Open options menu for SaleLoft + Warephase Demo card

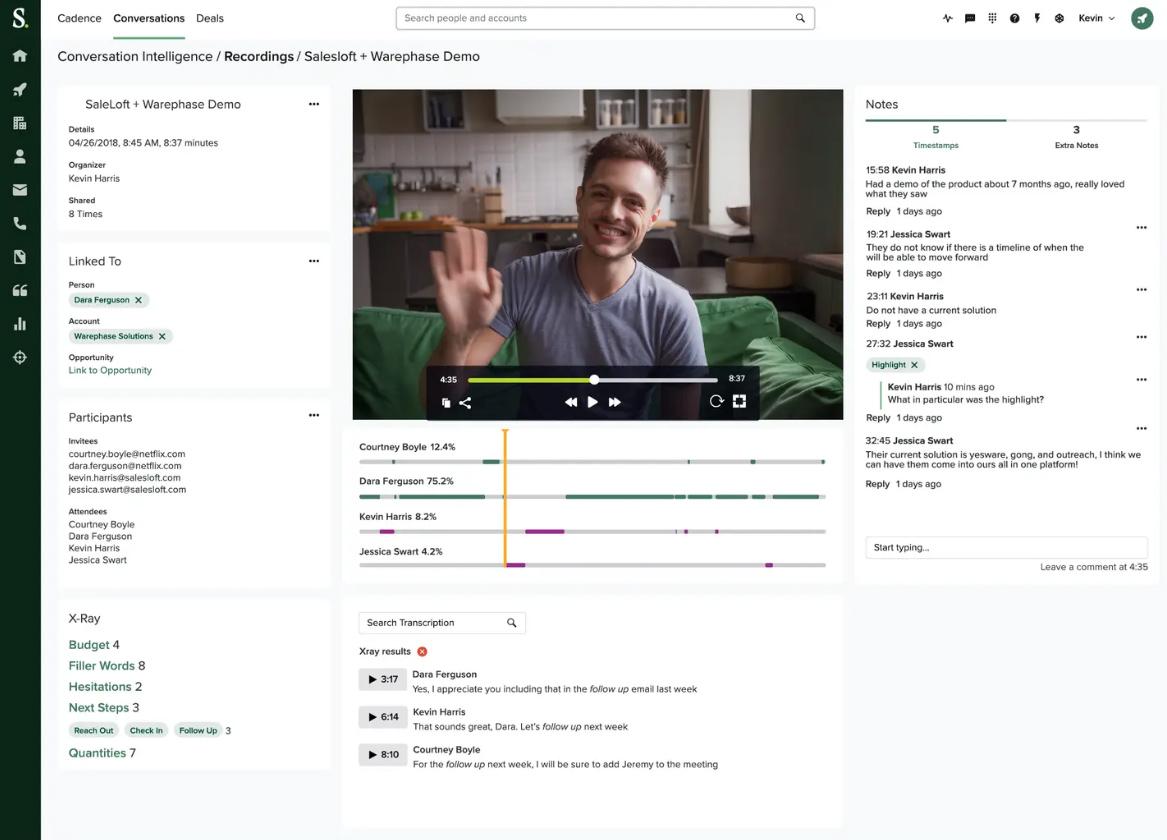click(x=314, y=104)
